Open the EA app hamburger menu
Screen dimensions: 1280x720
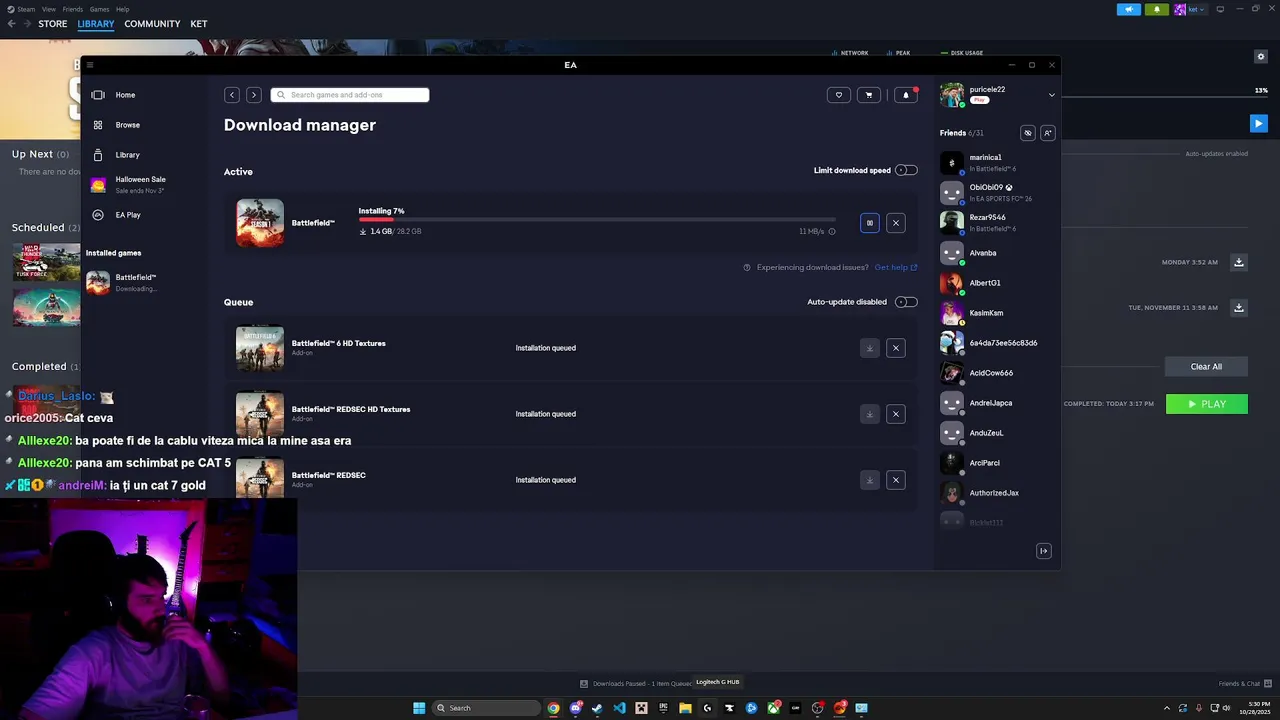pos(90,65)
